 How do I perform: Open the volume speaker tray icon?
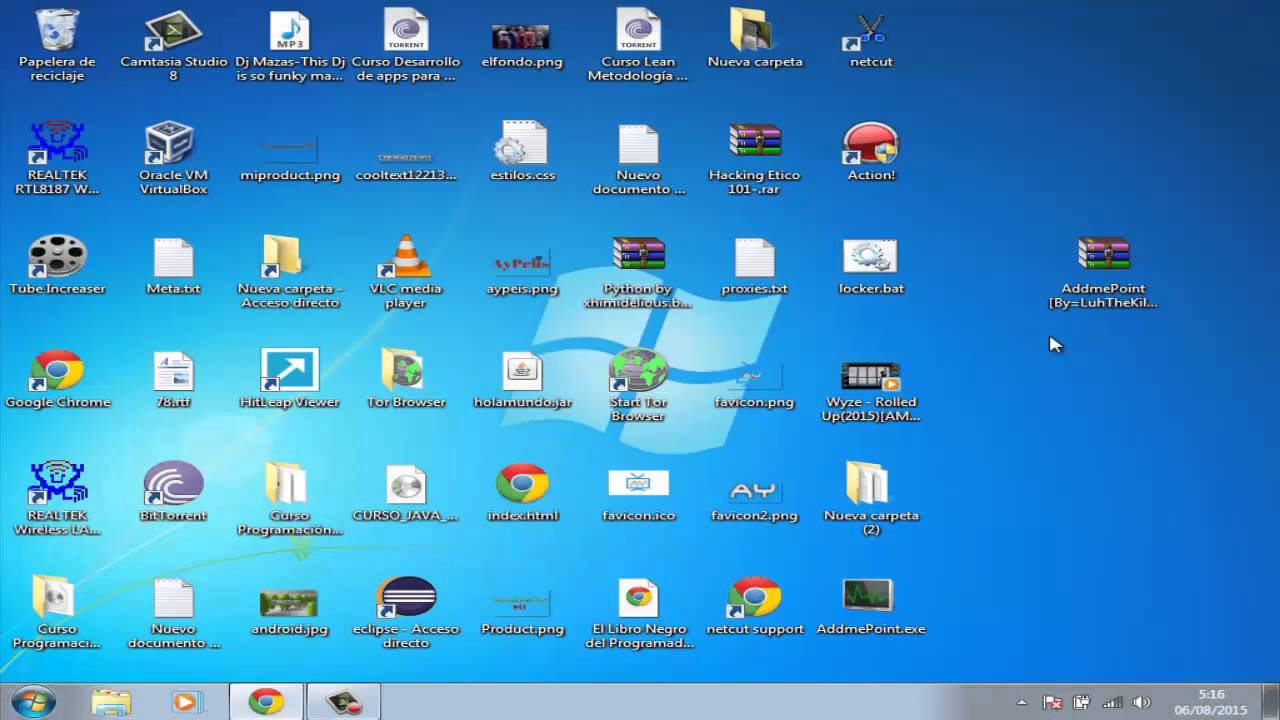tap(1142, 703)
